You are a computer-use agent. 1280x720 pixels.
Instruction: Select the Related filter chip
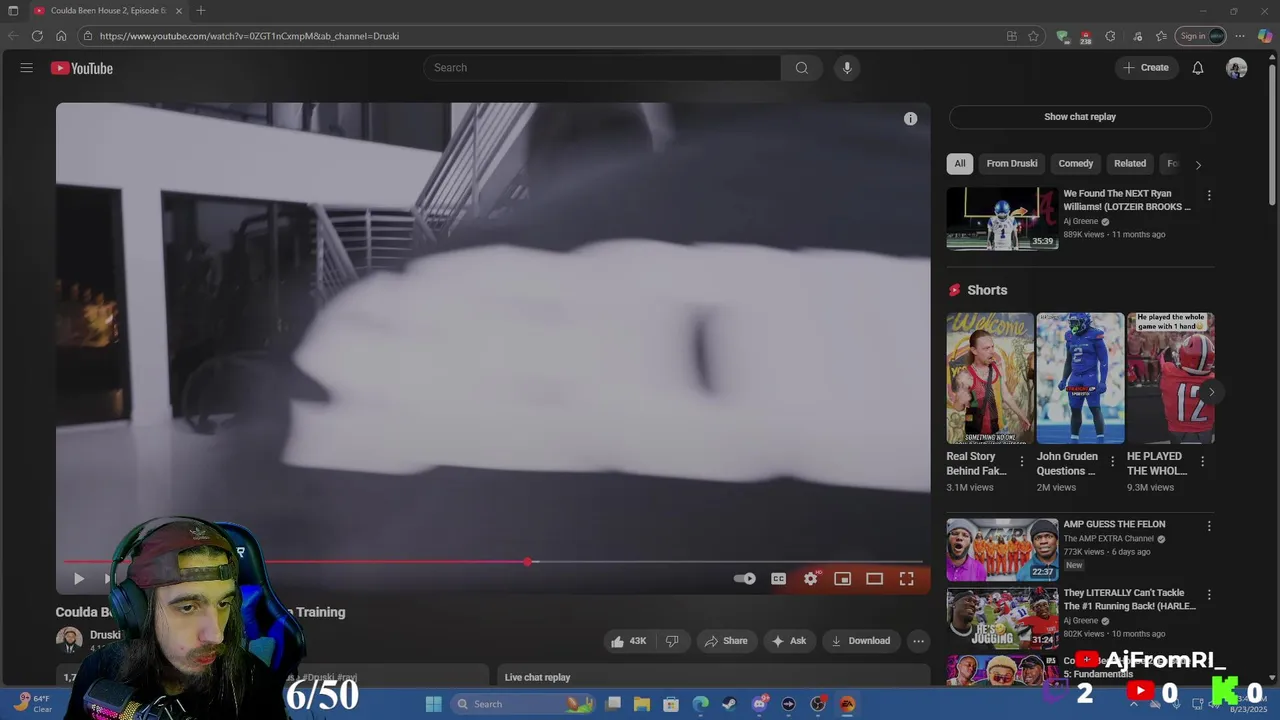point(1130,164)
